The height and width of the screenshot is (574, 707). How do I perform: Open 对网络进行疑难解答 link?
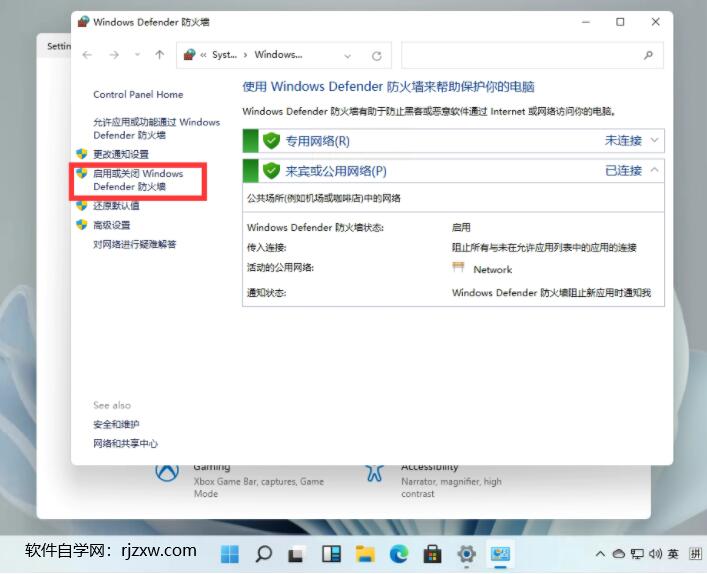[134, 244]
